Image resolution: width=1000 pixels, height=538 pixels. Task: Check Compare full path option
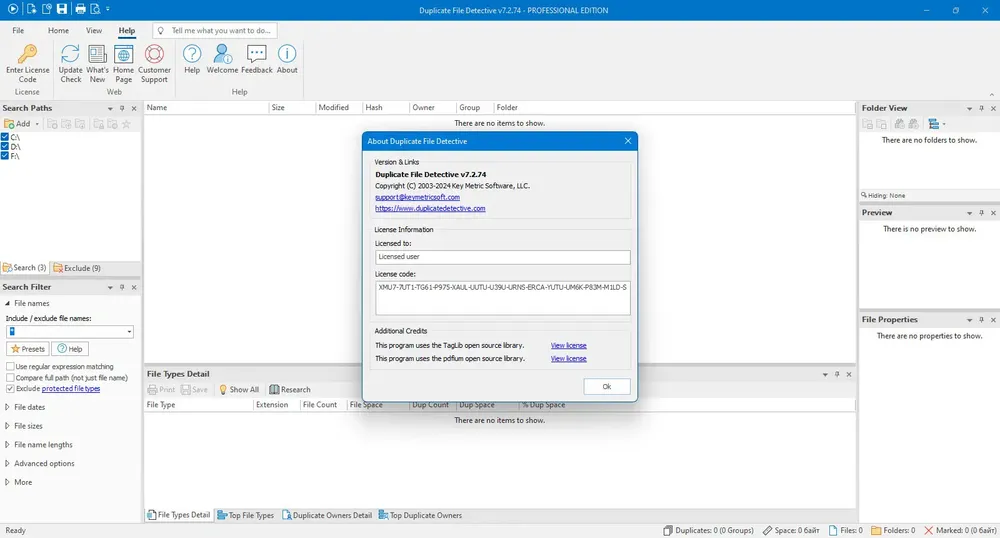(10, 377)
